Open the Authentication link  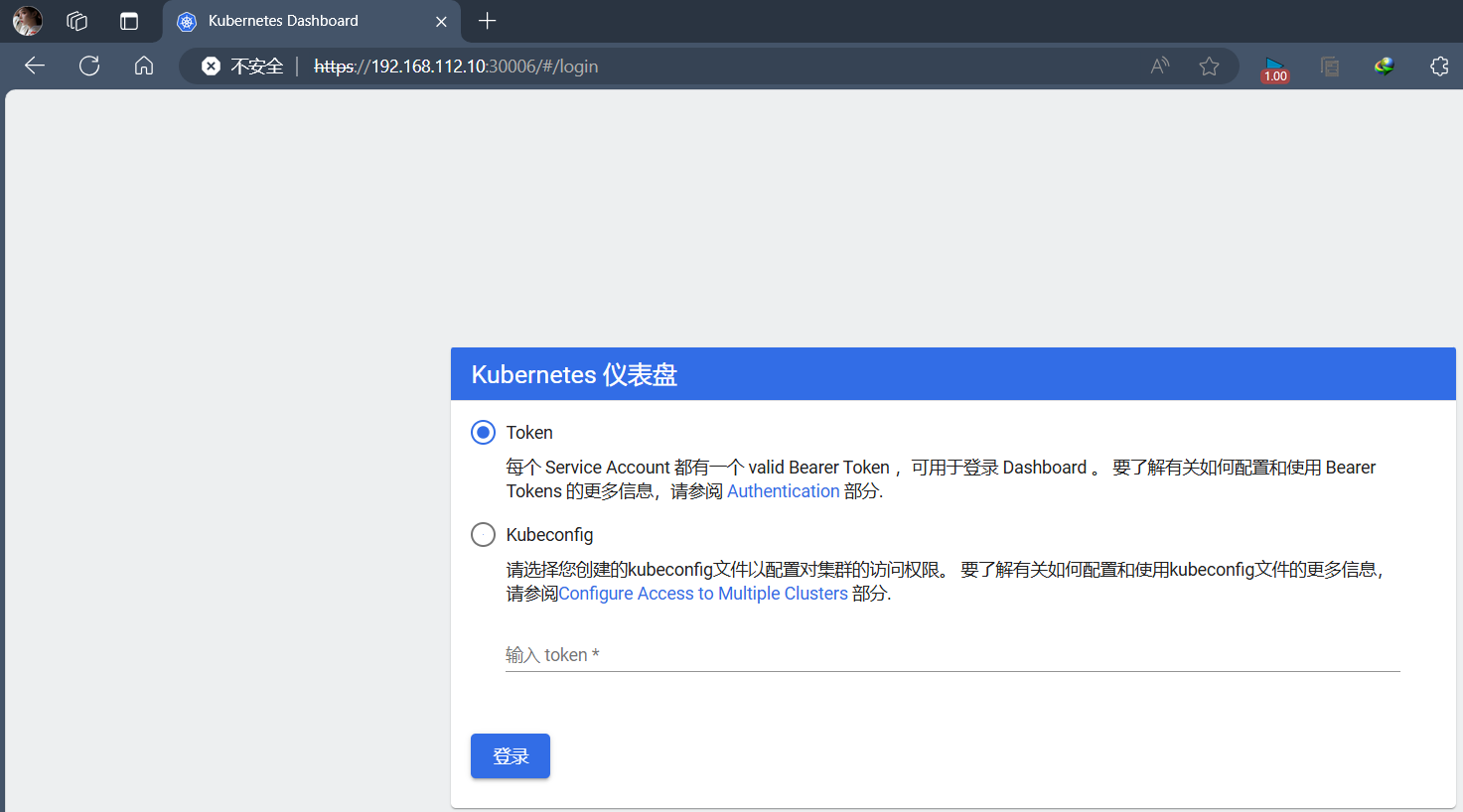[784, 491]
